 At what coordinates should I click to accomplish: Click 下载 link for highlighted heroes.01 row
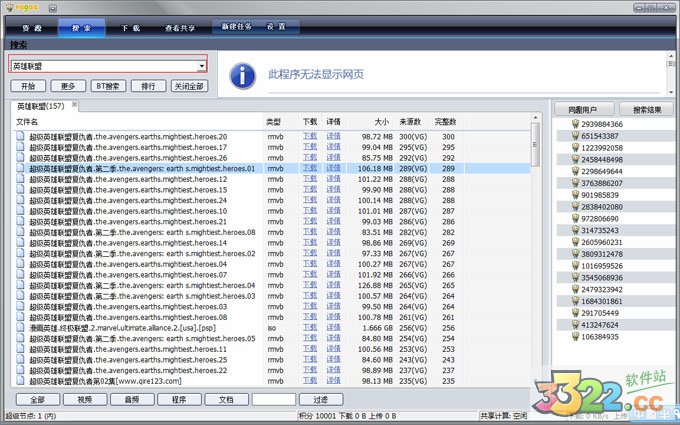tap(310, 168)
